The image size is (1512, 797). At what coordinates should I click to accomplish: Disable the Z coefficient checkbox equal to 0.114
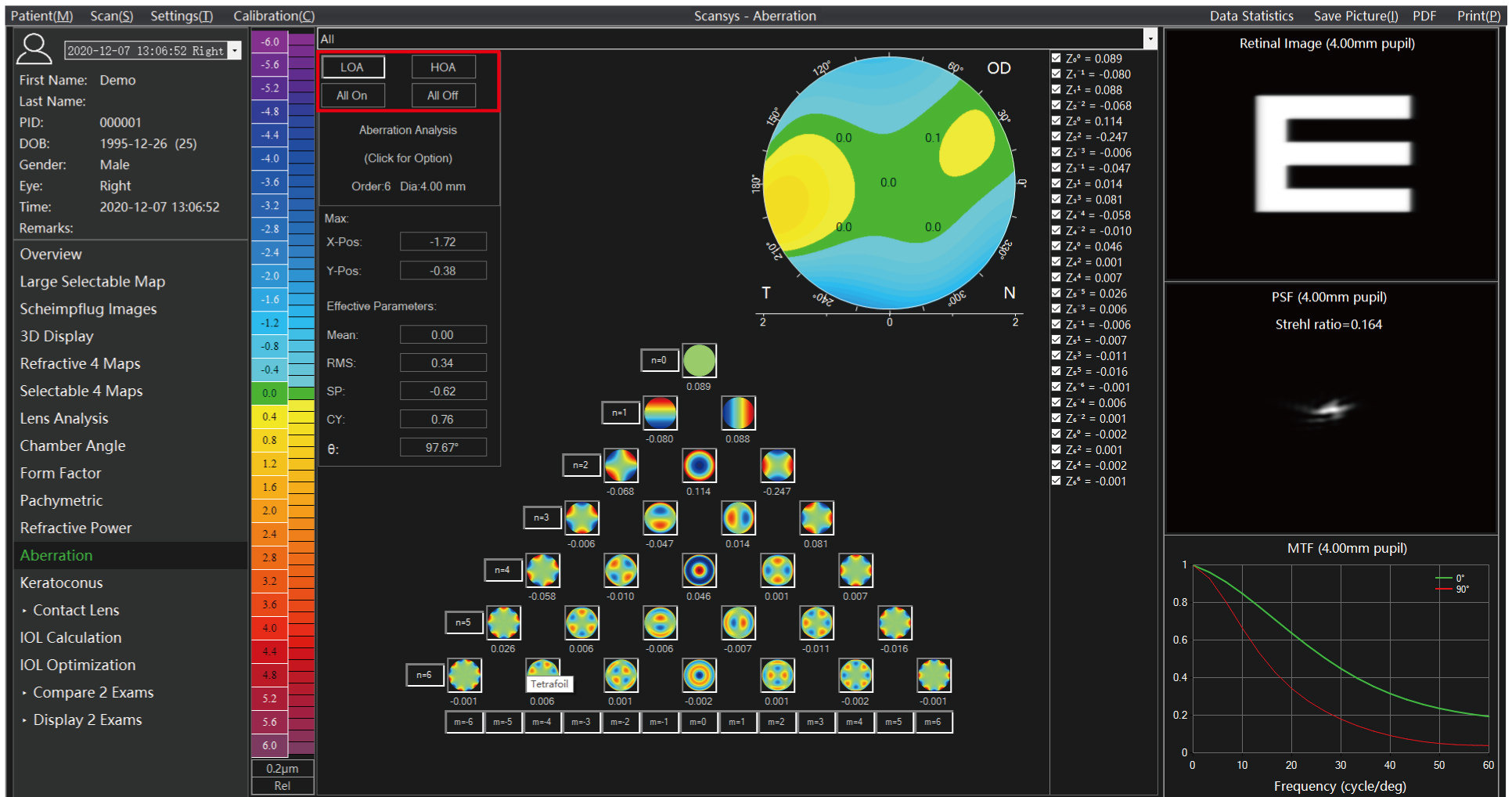click(1057, 121)
